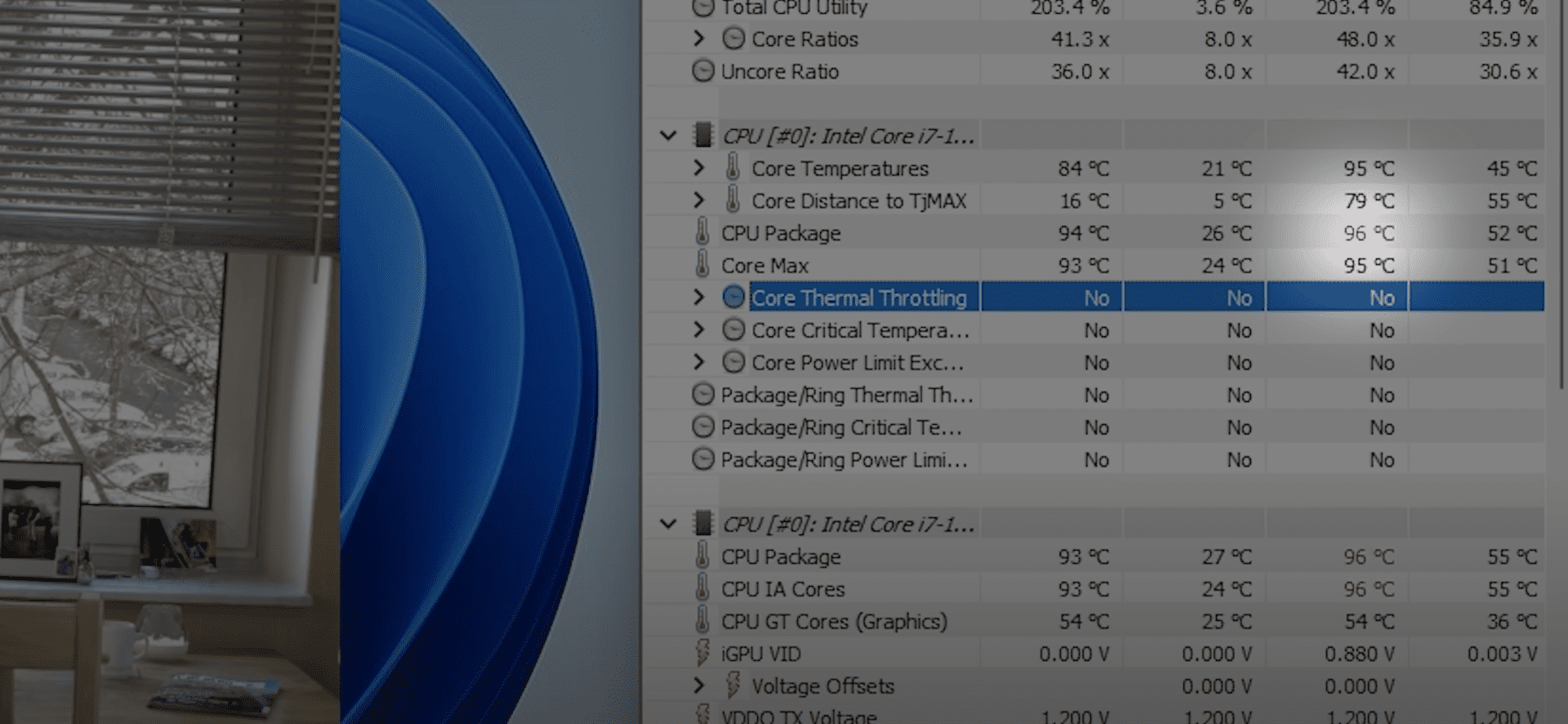This screenshot has height=724, width=1568.
Task: Expand the Core Ratios row
Action: pyautogui.click(x=698, y=38)
